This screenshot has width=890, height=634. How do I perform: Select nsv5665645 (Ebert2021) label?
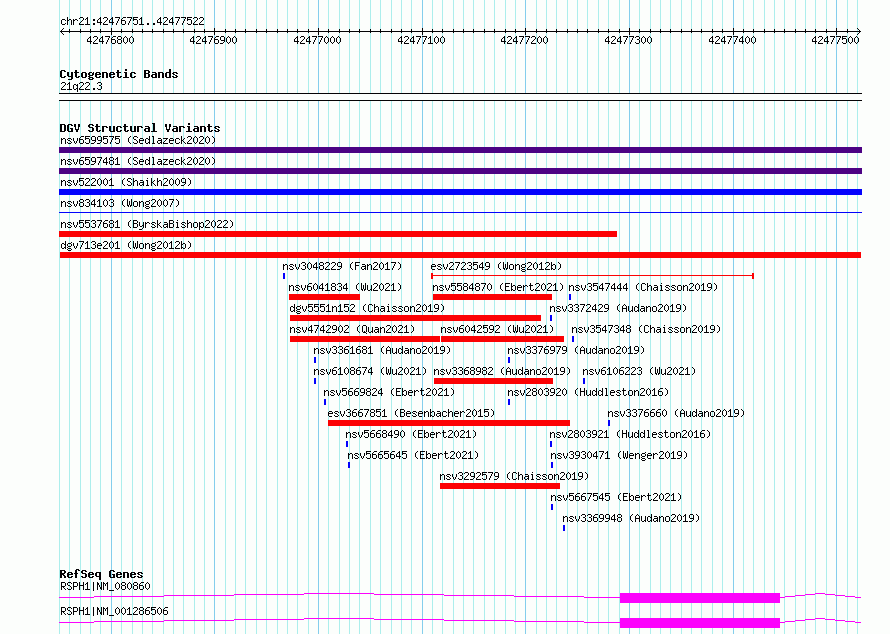413,455
